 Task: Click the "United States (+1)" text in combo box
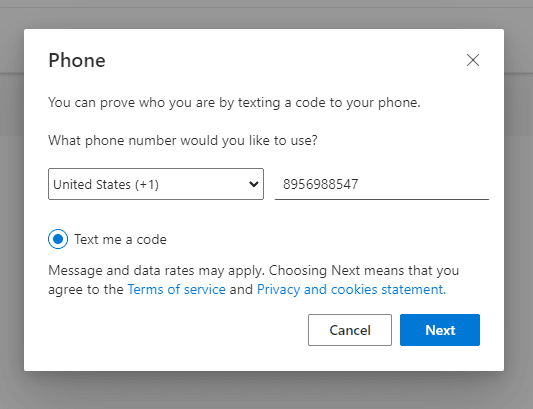(106, 184)
